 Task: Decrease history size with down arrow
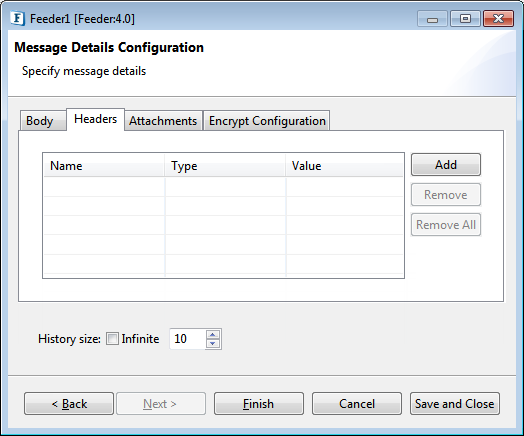(213, 343)
